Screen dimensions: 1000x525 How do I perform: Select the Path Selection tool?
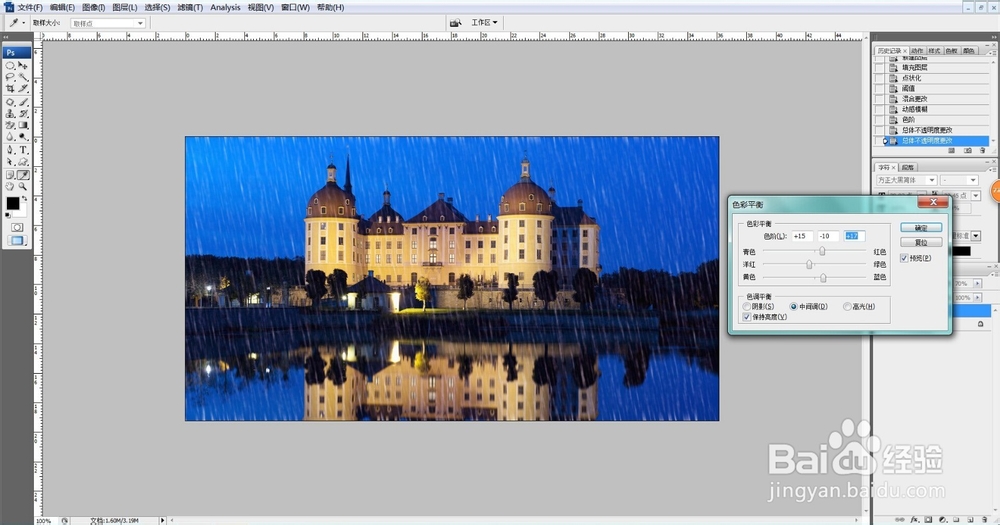pyautogui.click(x=10, y=161)
